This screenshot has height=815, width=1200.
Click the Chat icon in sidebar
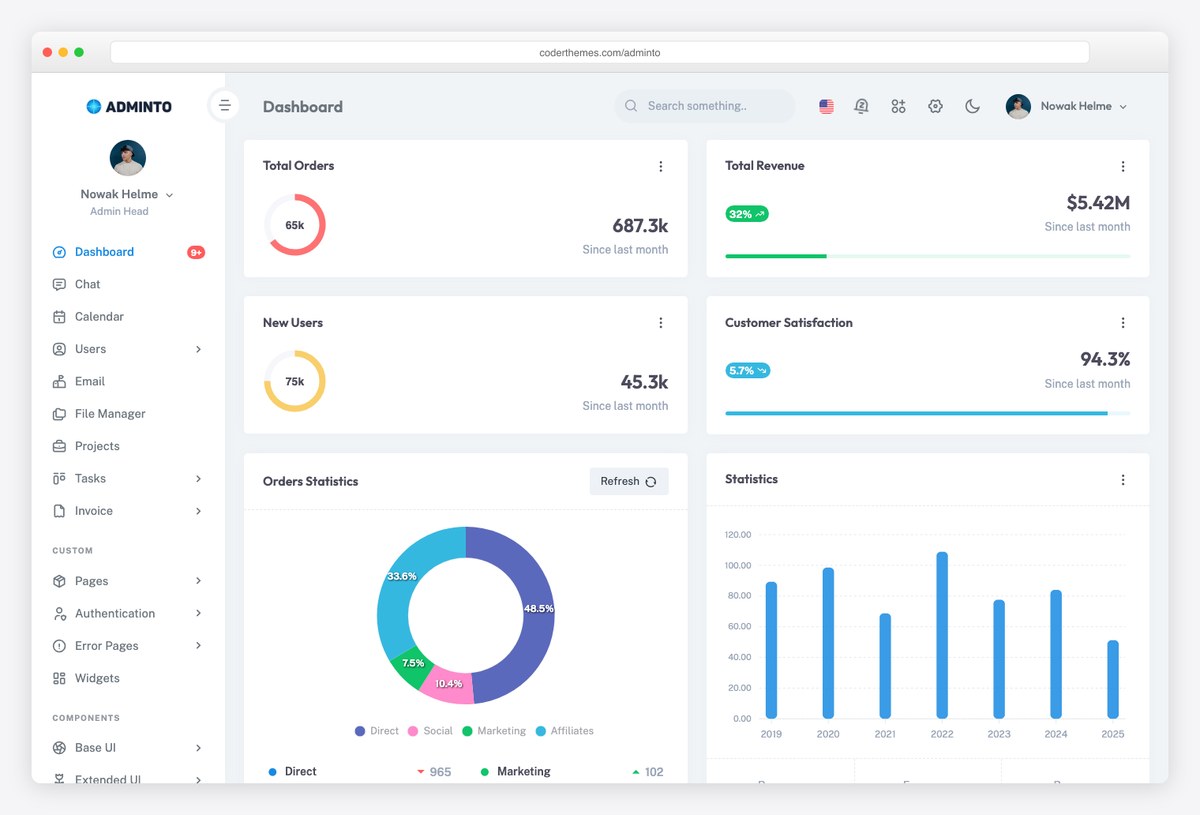(59, 284)
